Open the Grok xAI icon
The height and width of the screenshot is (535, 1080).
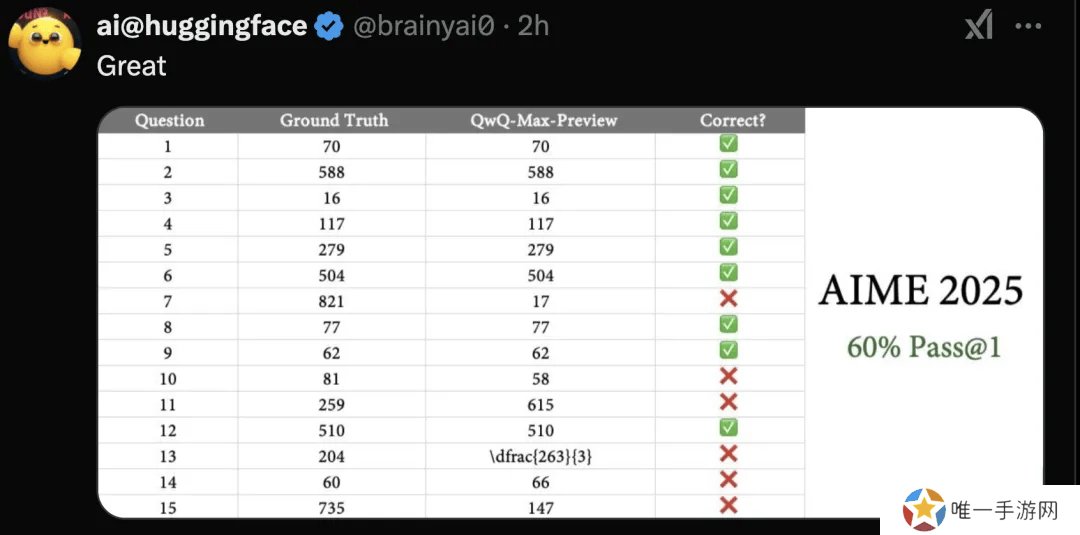(978, 27)
